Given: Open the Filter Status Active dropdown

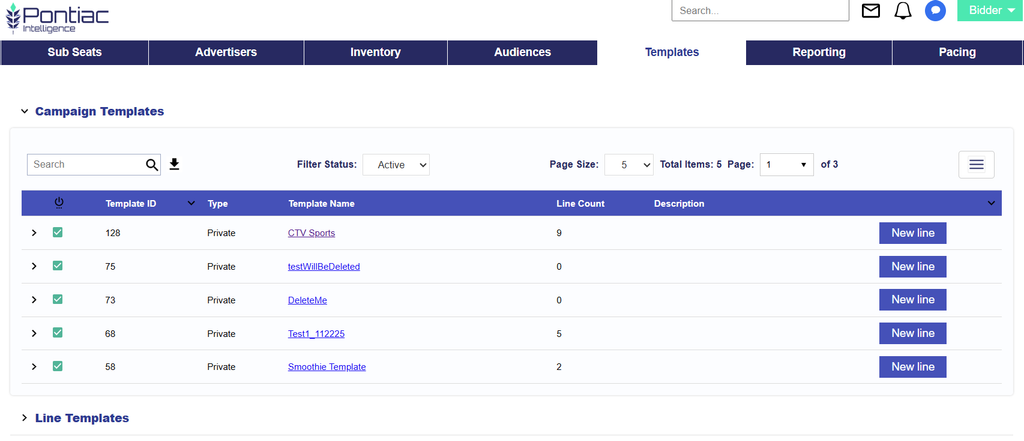Looking at the screenshot, I should pos(396,165).
